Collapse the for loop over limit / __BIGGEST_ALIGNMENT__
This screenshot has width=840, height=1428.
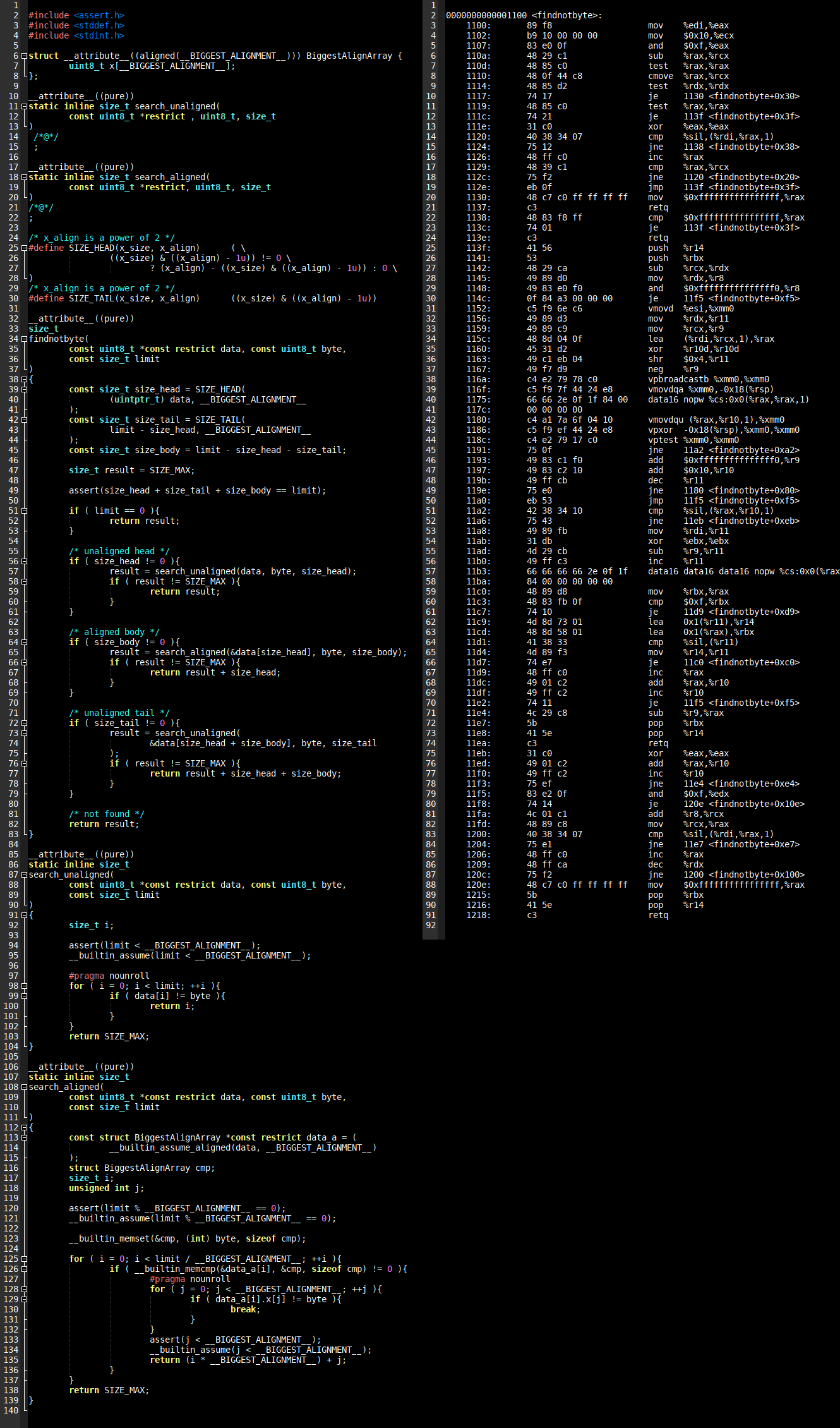pyautogui.click(x=24, y=1259)
